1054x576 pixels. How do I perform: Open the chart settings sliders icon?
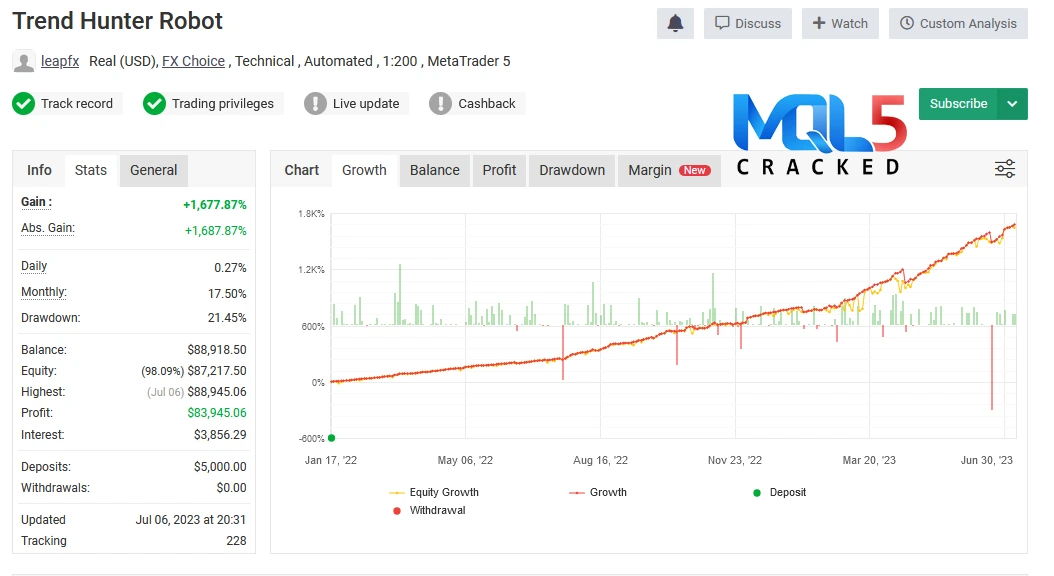pyautogui.click(x=1005, y=169)
